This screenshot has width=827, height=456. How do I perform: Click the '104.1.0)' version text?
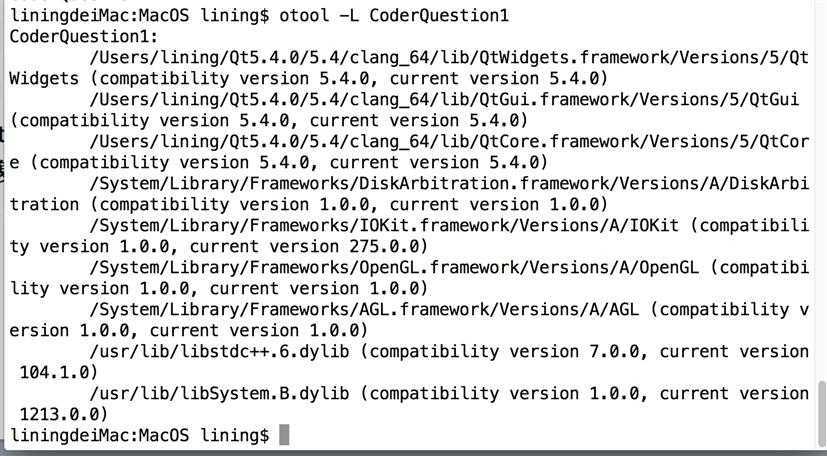point(59,373)
